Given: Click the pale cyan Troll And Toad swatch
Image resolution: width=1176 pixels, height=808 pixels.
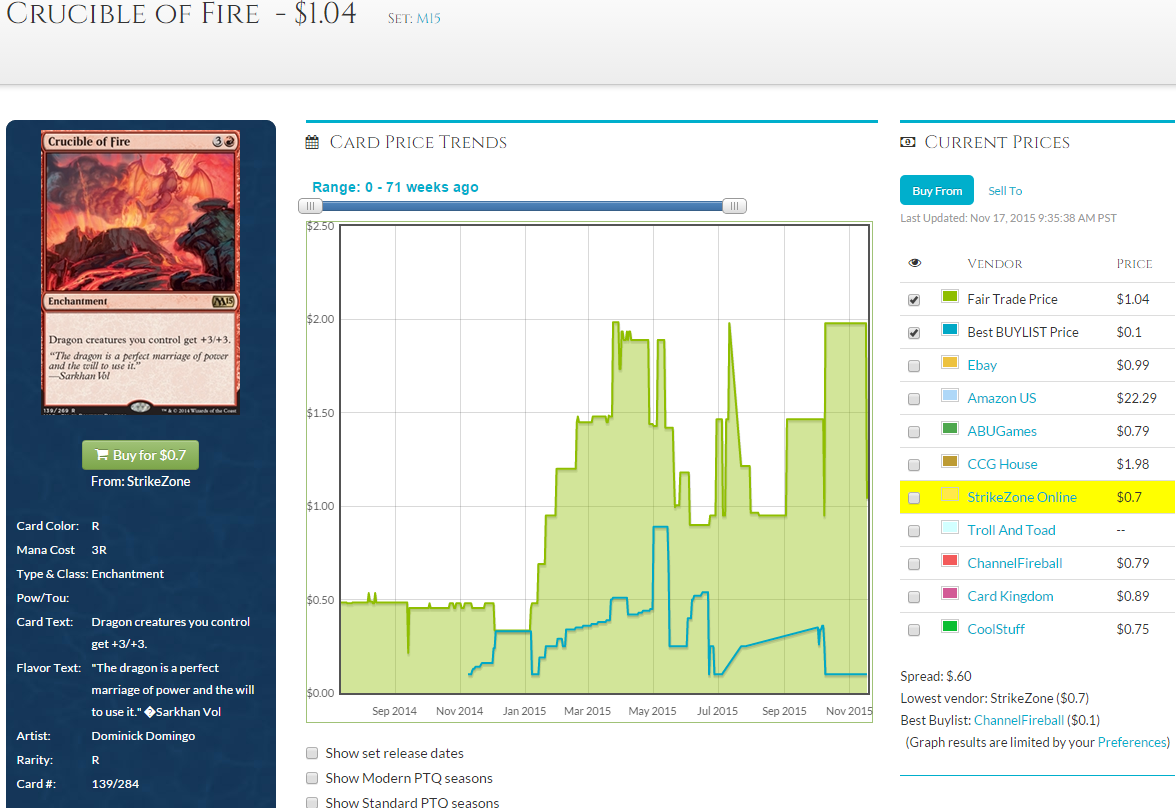Looking at the screenshot, I should (950, 527).
